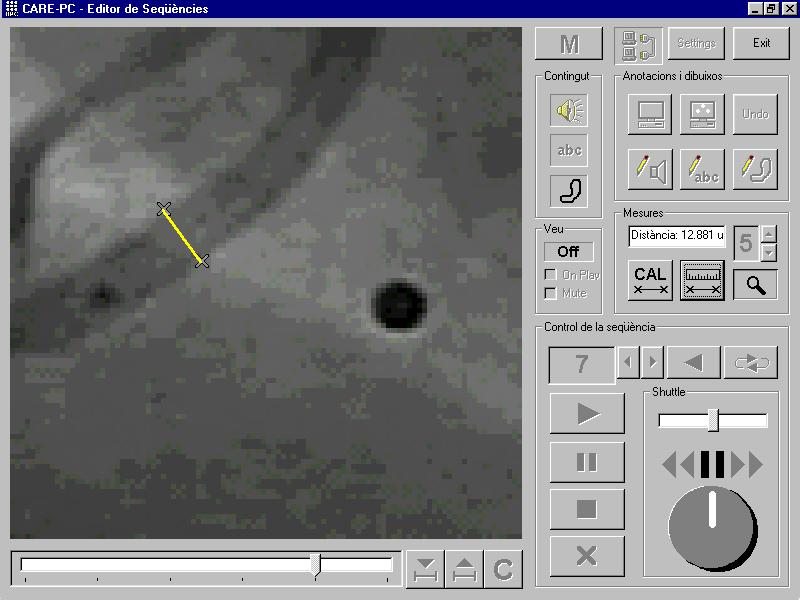Click the Shuttle speed slider handle
The width and height of the screenshot is (800, 600).
coord(713,420)
